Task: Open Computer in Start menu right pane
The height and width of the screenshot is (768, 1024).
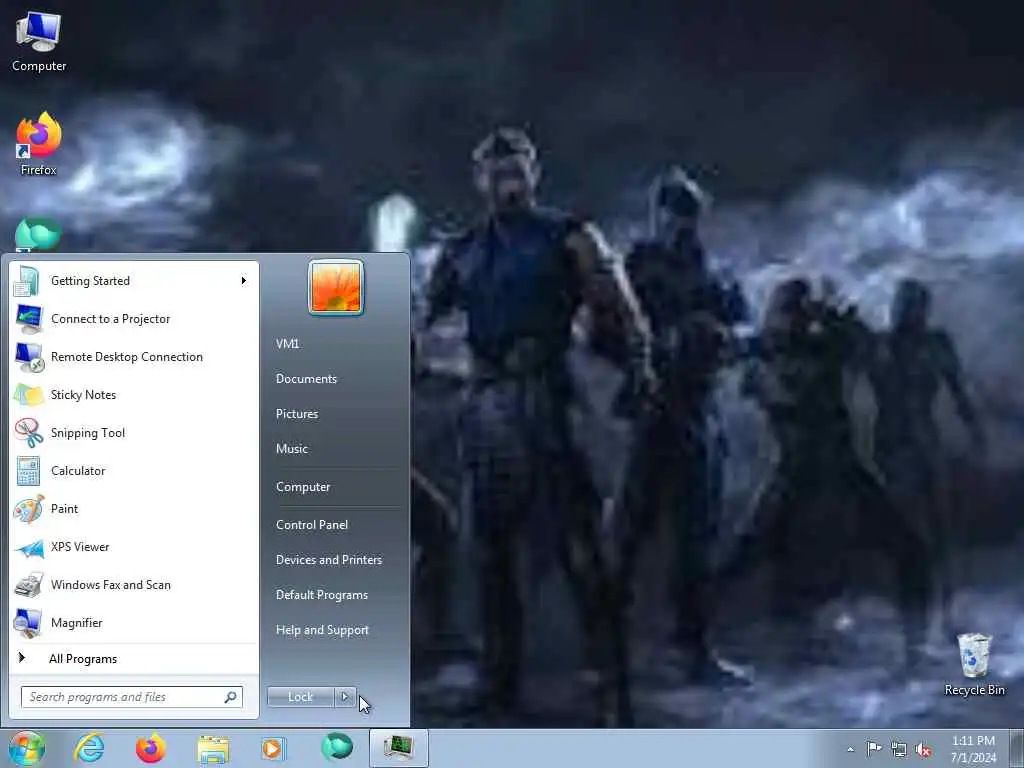Action: point(303,487)
